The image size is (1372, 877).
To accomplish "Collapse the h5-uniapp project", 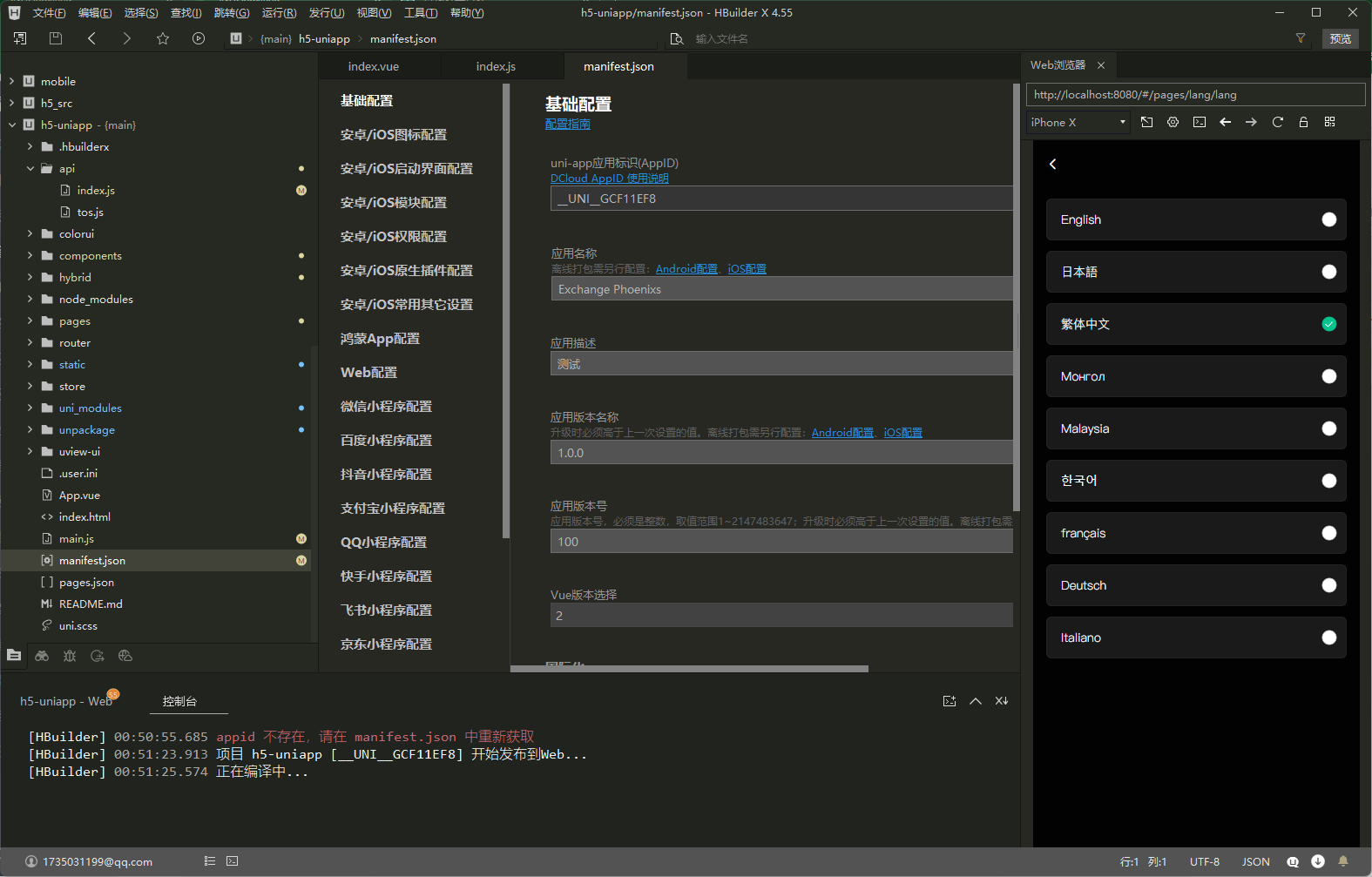I will click(x=12, y=125).
